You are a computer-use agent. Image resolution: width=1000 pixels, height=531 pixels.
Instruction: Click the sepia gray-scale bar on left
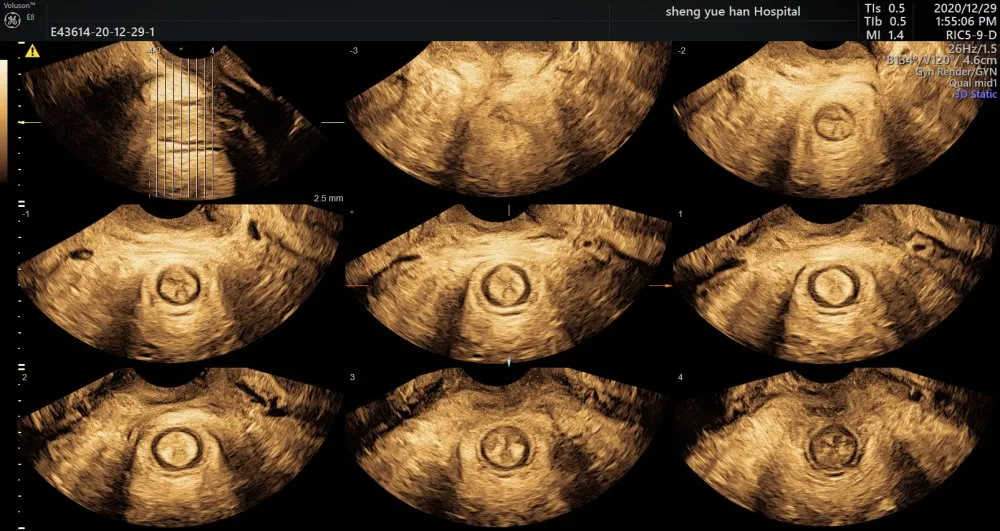(x=3, y=121)
